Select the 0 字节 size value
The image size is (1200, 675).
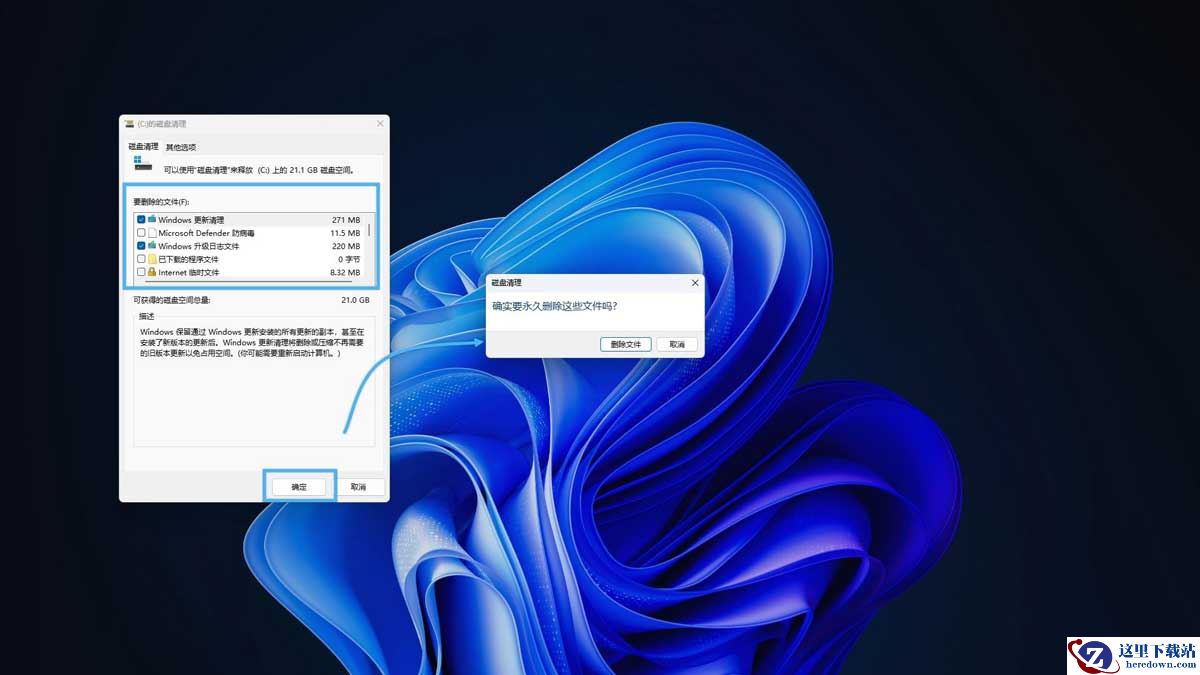349,259
